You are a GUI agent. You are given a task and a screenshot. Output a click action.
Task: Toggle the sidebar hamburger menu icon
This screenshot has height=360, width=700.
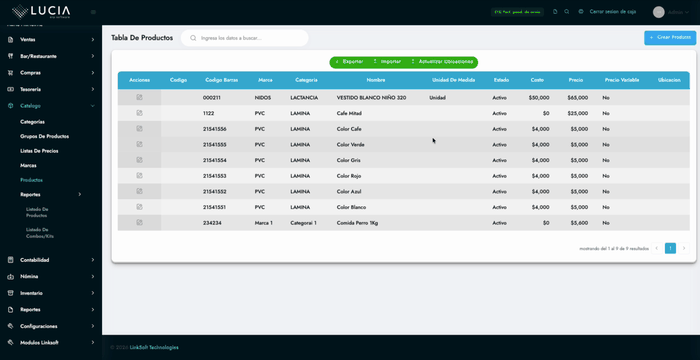pyautogui.click(x=93, y=12)
